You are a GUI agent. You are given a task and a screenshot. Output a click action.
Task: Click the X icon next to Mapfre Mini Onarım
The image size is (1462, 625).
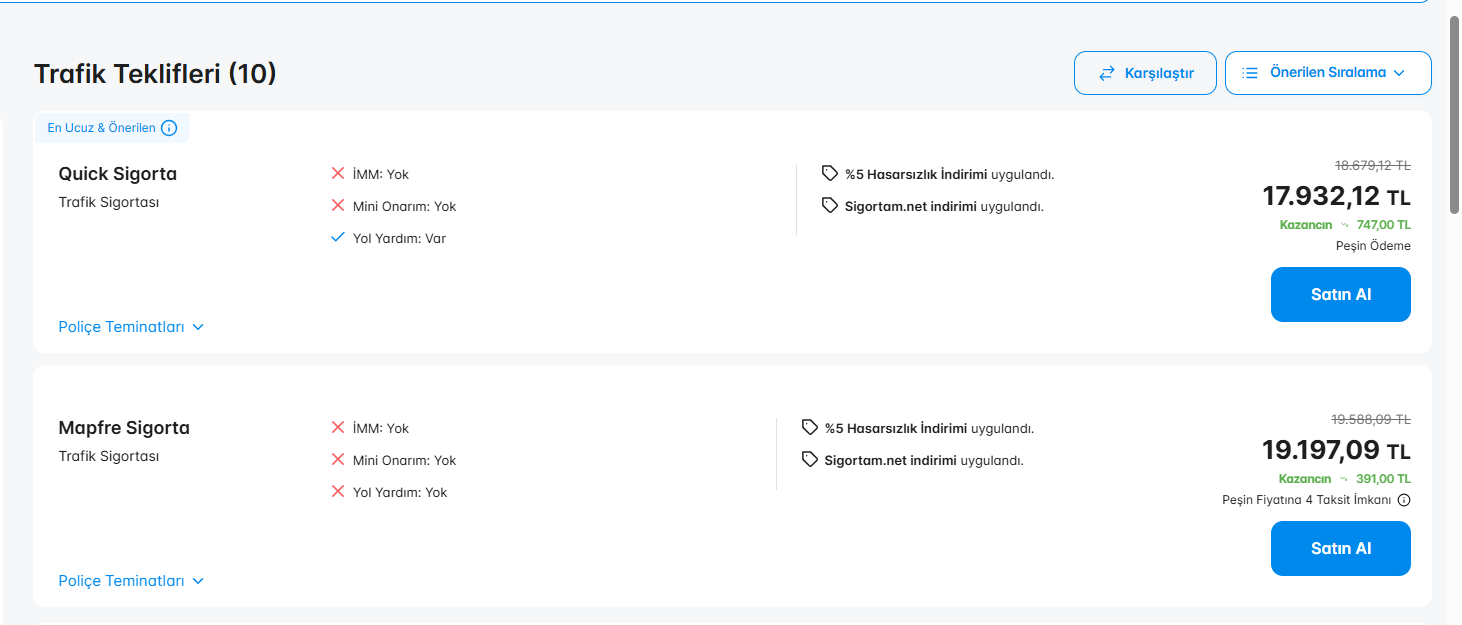(x=338, y=460)
